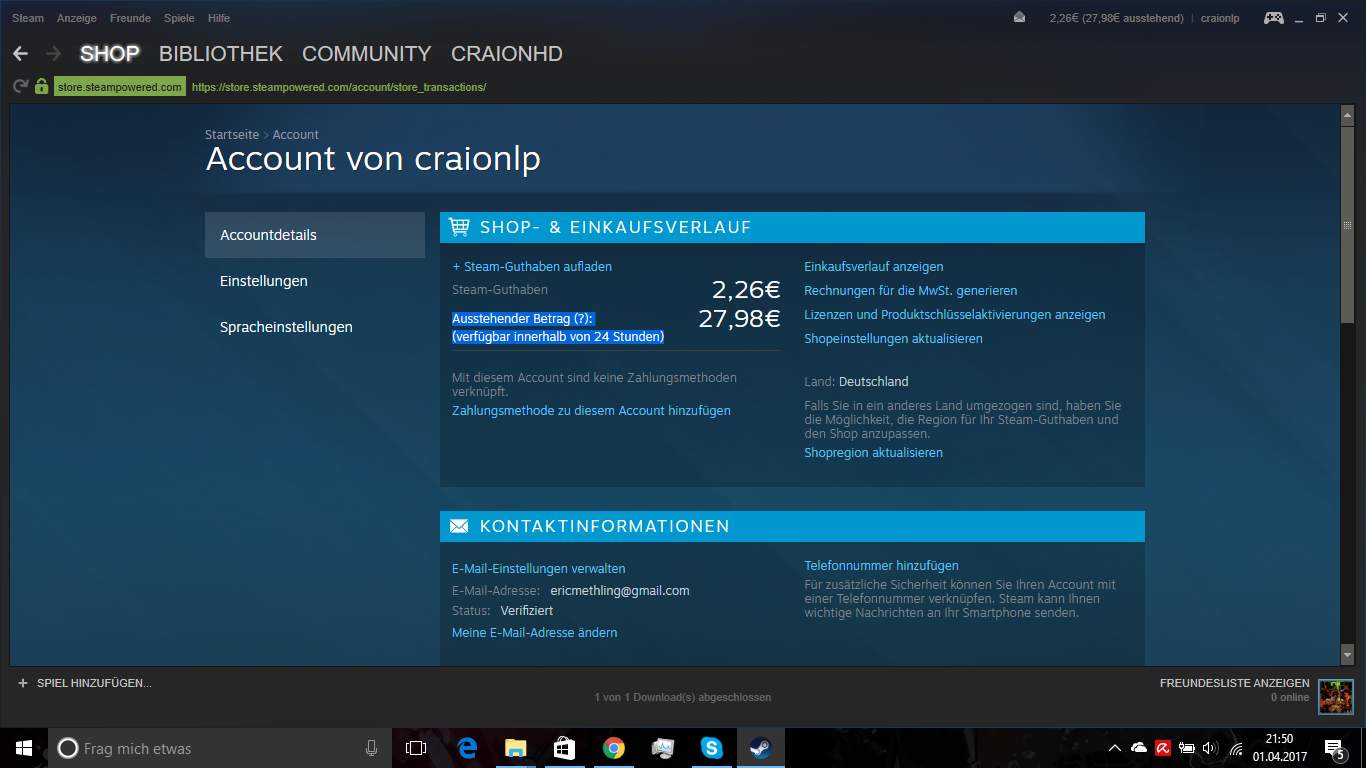The height and width of the screenshot is (768, 1366).
Task: Click FREUNDESLISTE ANZEIGEN button
Action: (x=1235, y=683)
